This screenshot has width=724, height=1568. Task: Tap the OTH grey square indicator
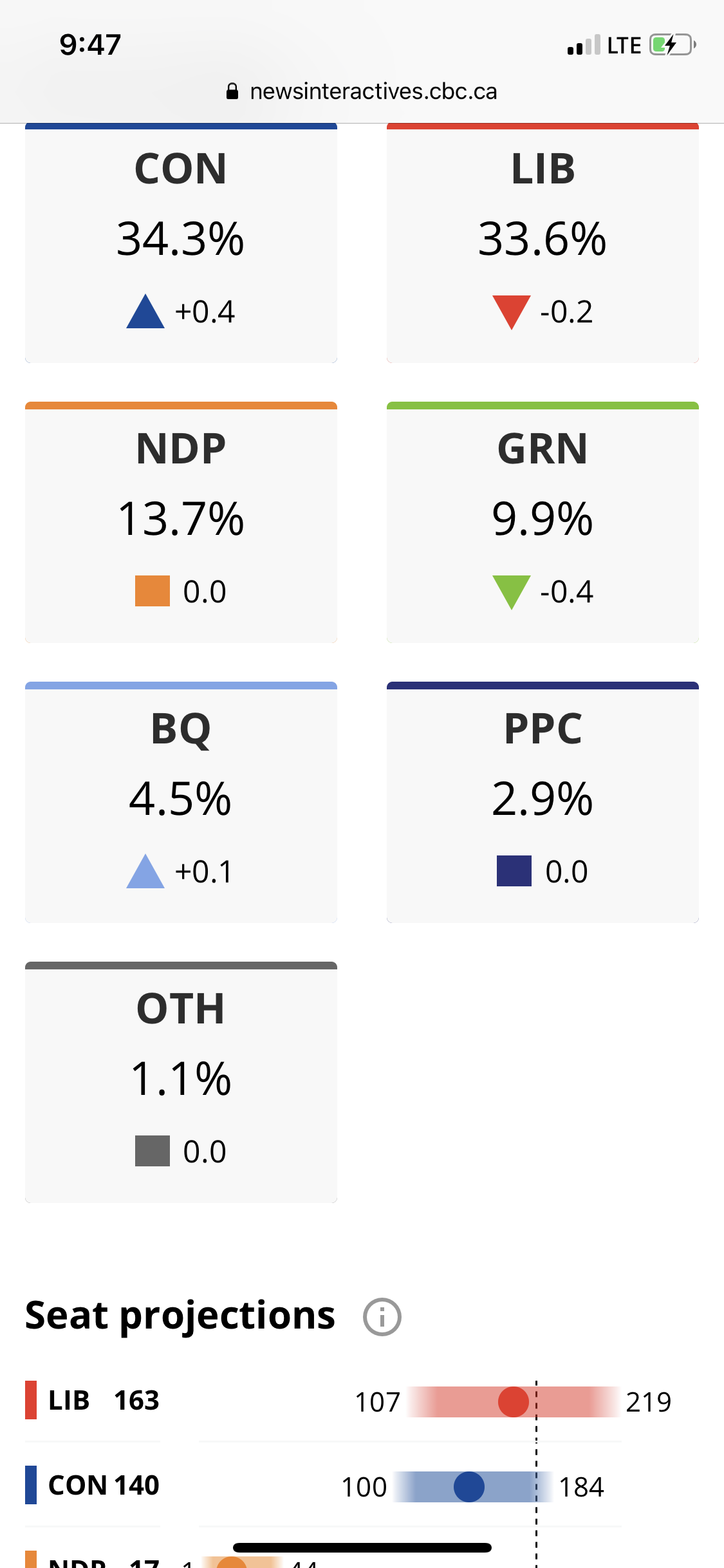click(153, 1151)
